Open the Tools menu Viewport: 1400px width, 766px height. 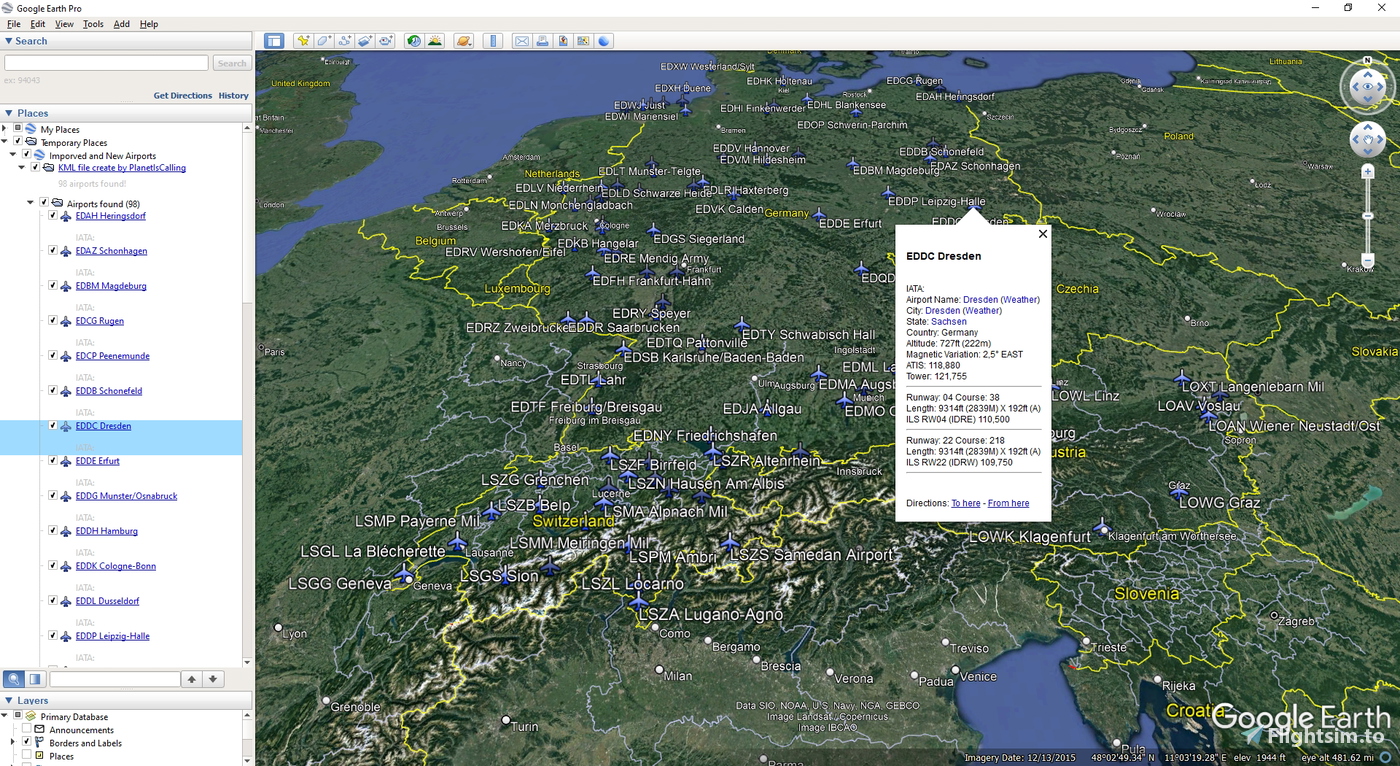click(93, 24)
